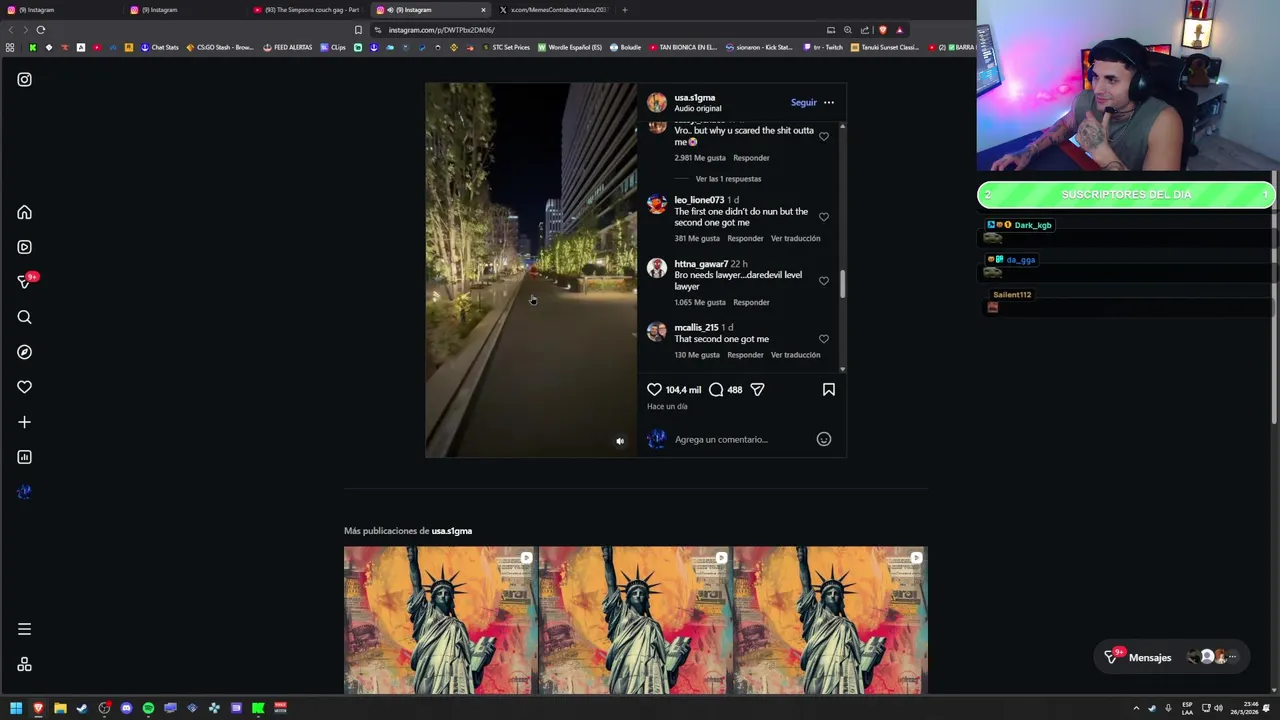Like the 'Vro.. but why u scared' comment

[824, 136]
